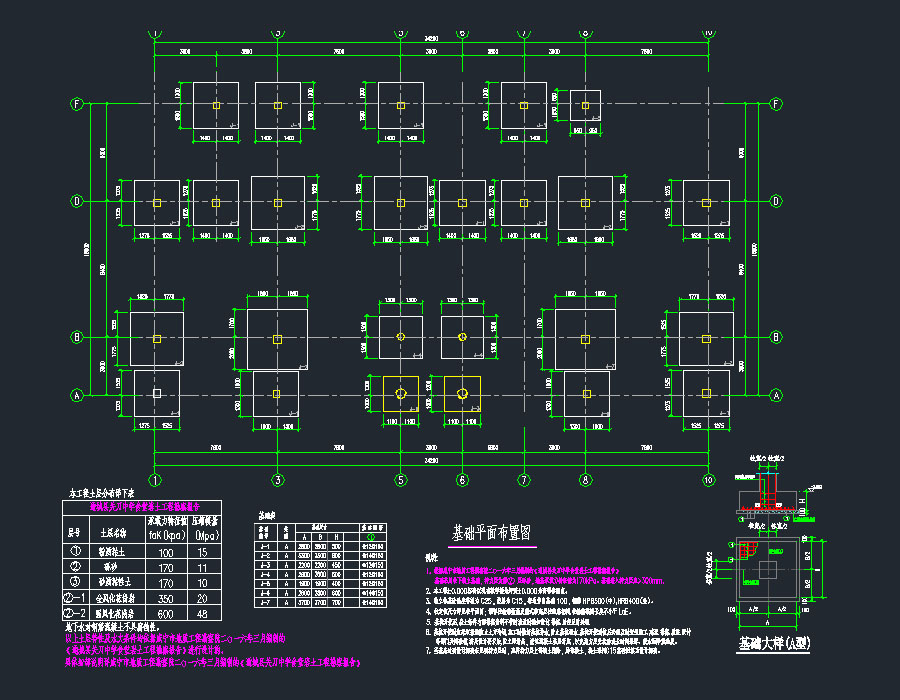Image resolution: width=900 pixels, height=700 pixels.
Task: Click the left-side axis bubble F
Action: coord(76,104)
